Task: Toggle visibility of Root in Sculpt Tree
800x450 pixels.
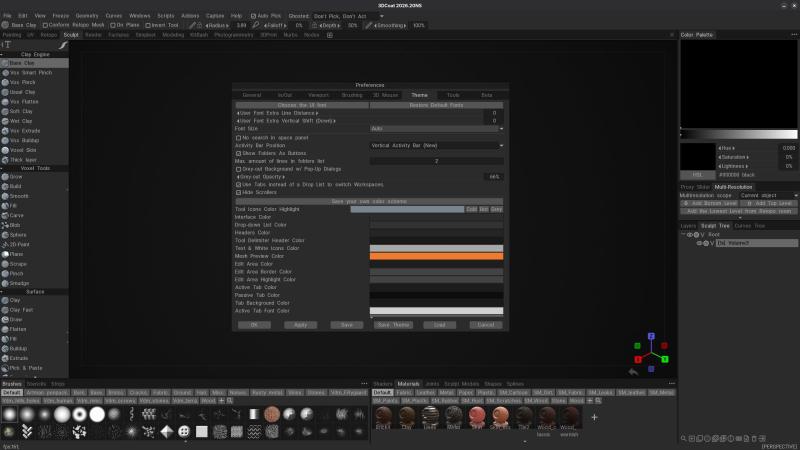Action: tap(690, 235)
